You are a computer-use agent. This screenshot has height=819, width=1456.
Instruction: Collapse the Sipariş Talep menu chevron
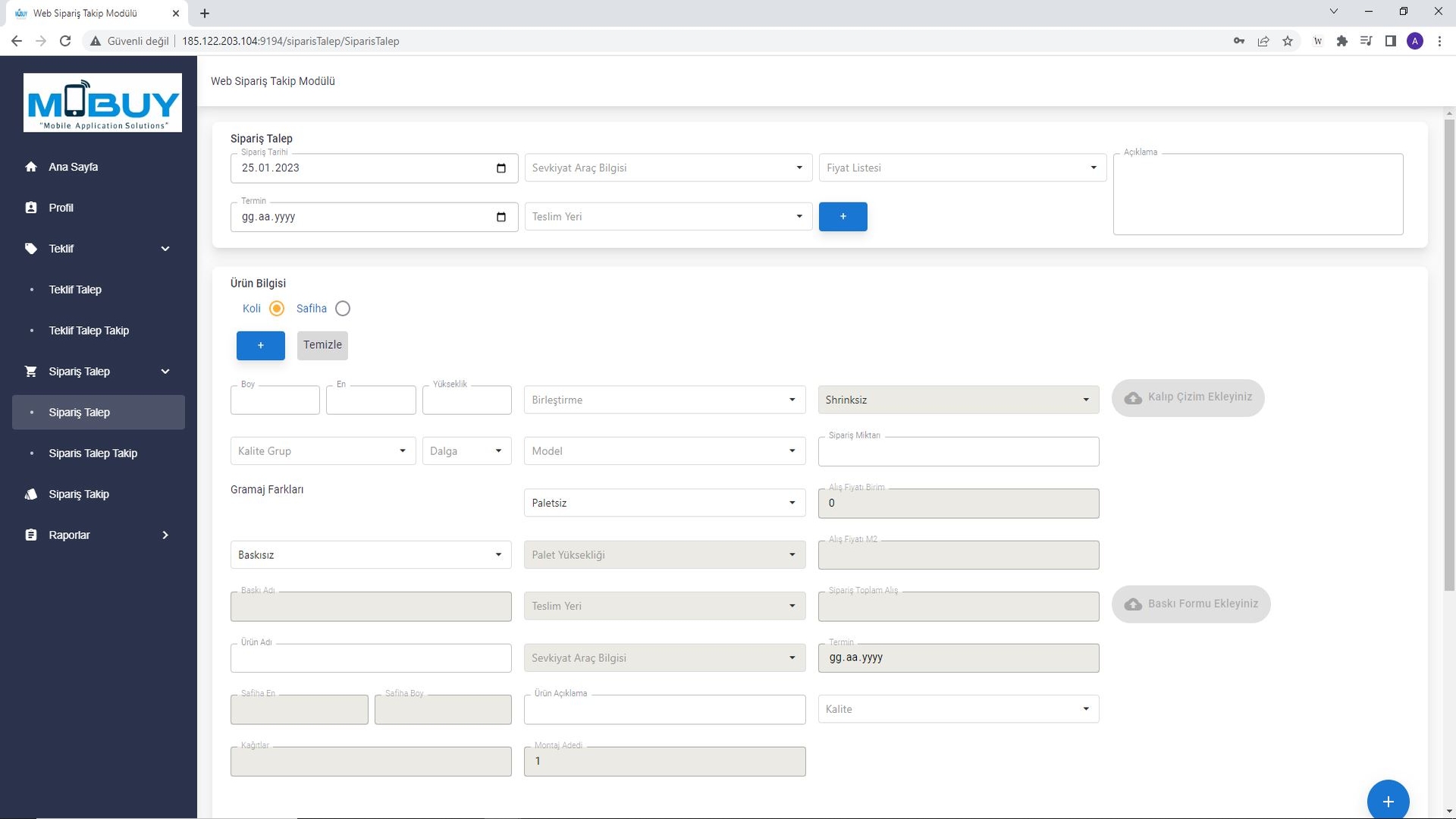tap(165, 372)
